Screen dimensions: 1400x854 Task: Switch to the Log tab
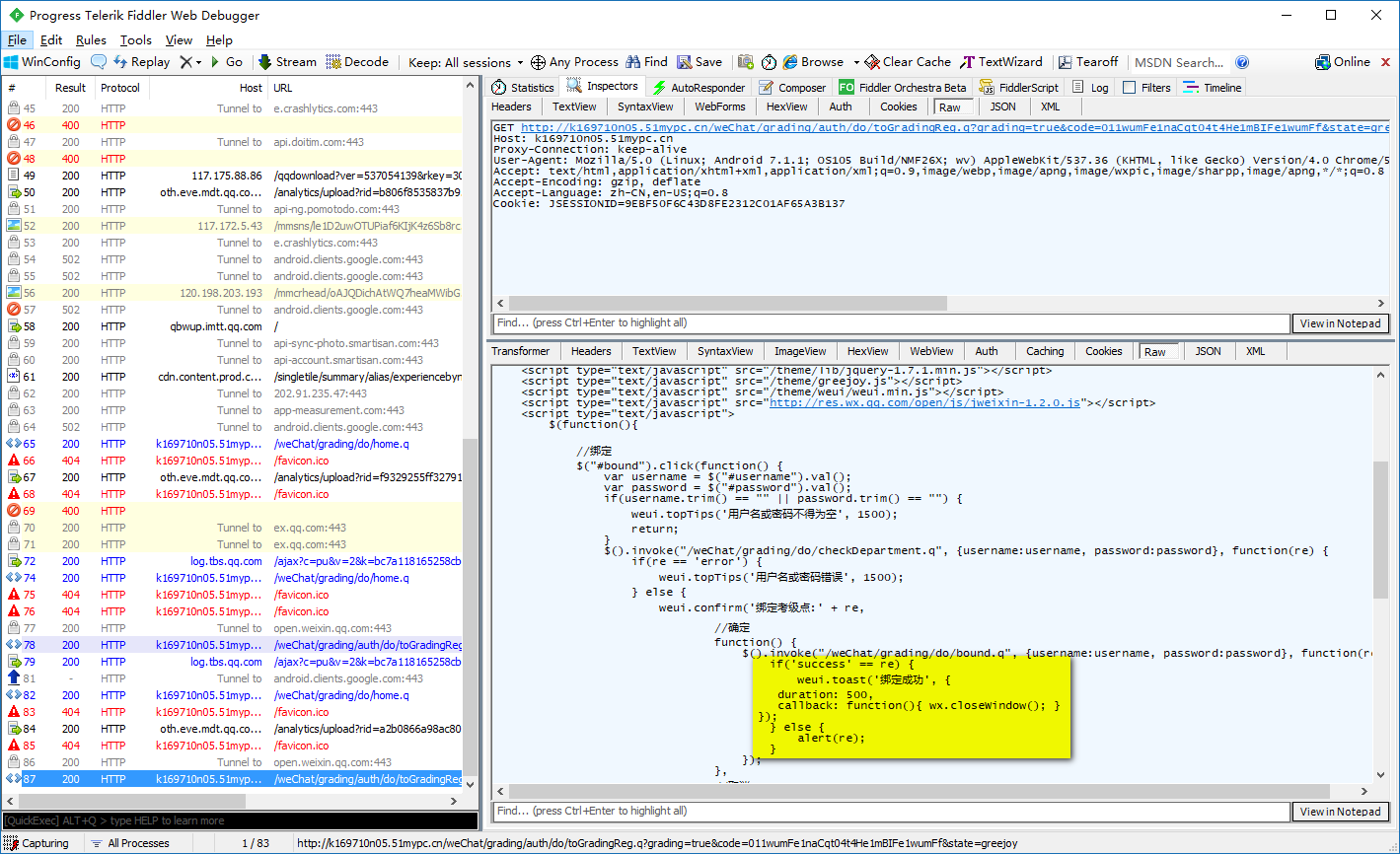pyautogui.click(x=1090, y=88)
